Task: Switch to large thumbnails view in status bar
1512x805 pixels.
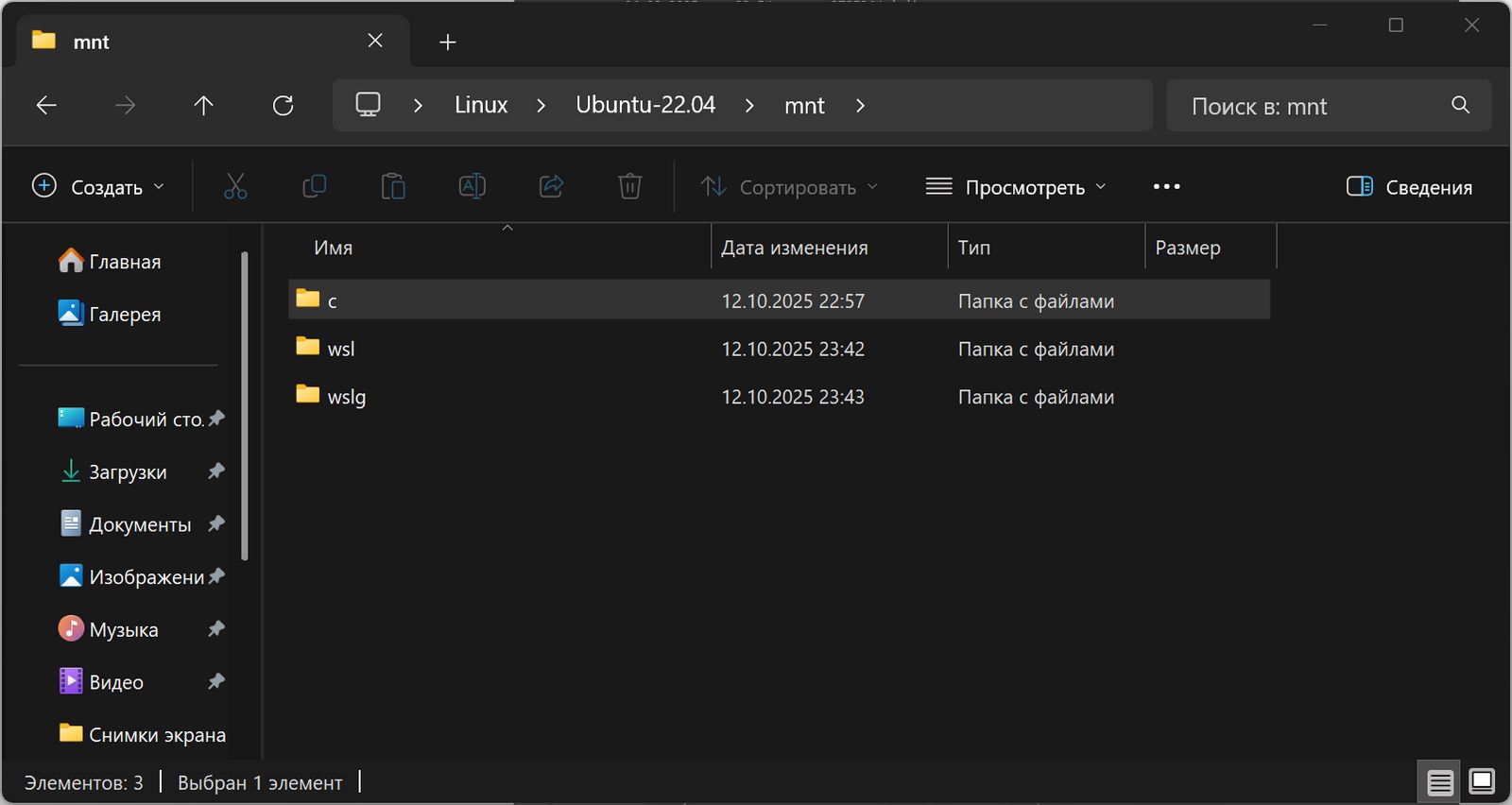Action: [1482, 782]
